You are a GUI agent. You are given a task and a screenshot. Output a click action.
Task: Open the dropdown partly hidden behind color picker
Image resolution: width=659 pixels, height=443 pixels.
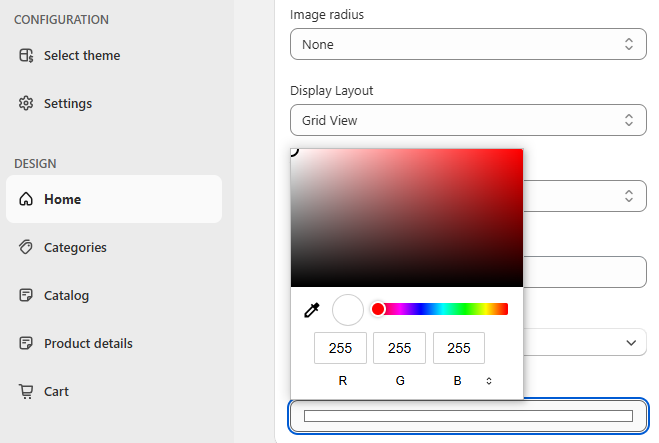coord(585,196)
